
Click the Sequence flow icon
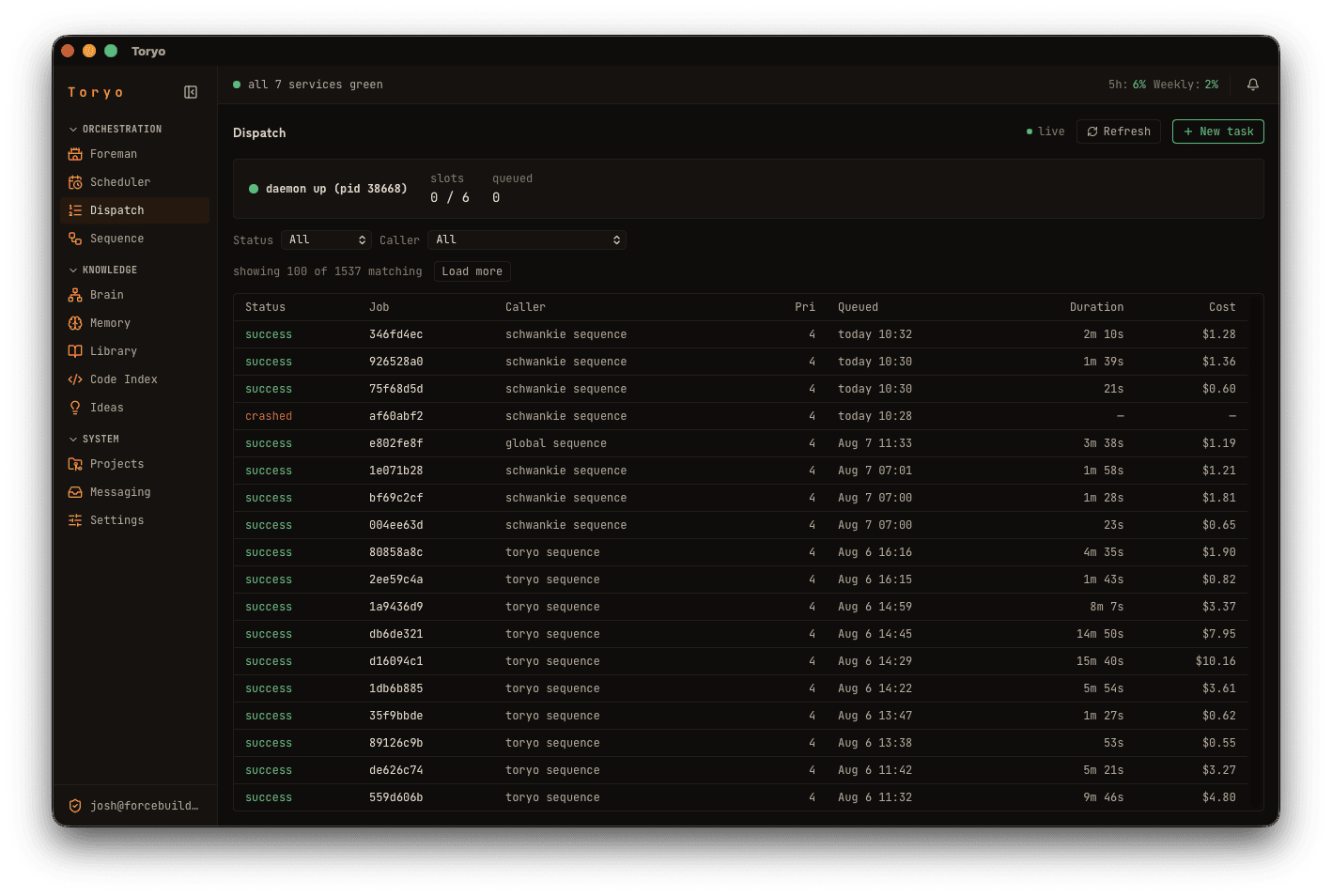(75, 239)
